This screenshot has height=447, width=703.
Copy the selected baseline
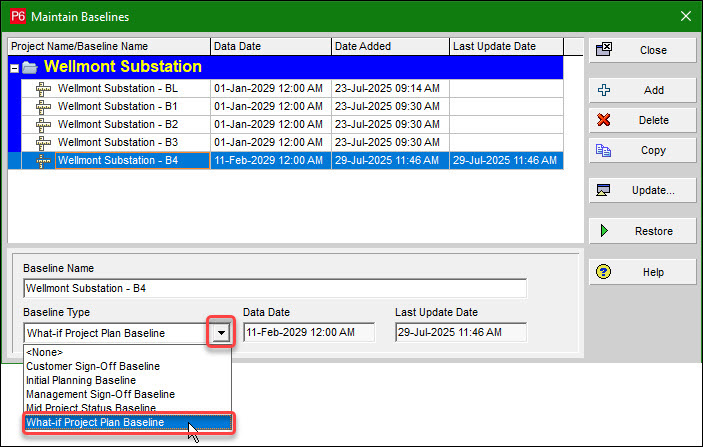click(642, 150)
